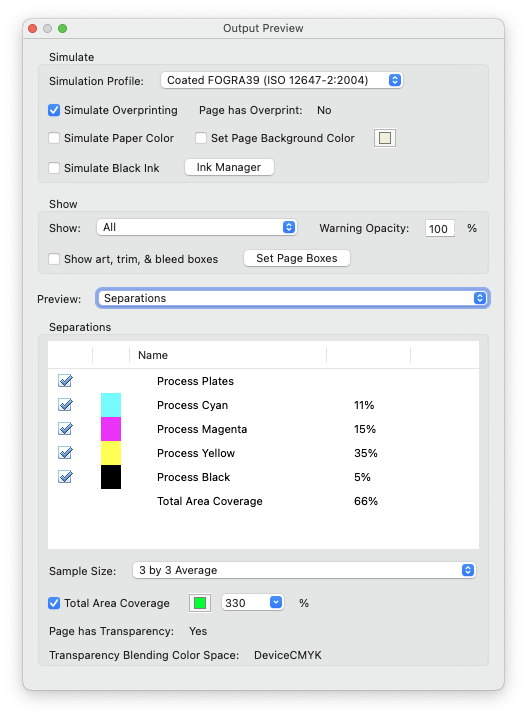Open the Sample Size dropdown
Image resolution: width=527 pixels, height=717 pixels.
click(x=304, y=570)
